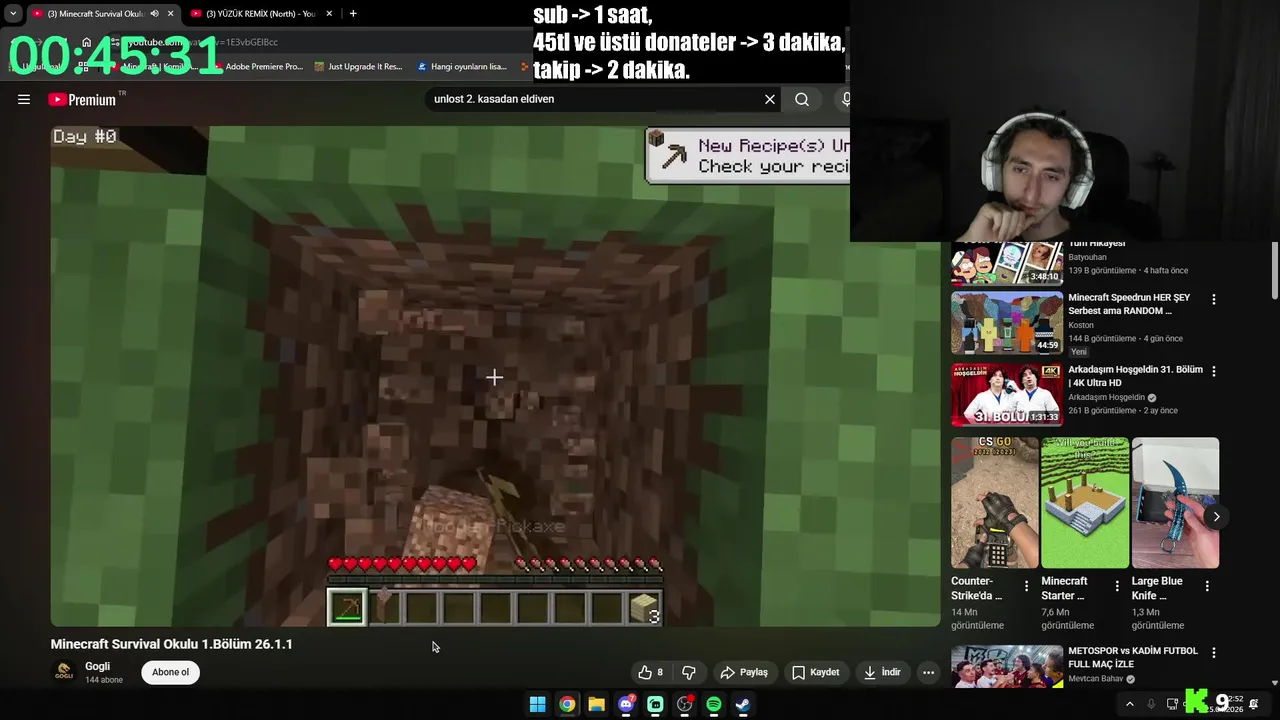This screenshot has width=1280, height=720.
Task: Open more actions next to İndir
Action: pos(928,672)
